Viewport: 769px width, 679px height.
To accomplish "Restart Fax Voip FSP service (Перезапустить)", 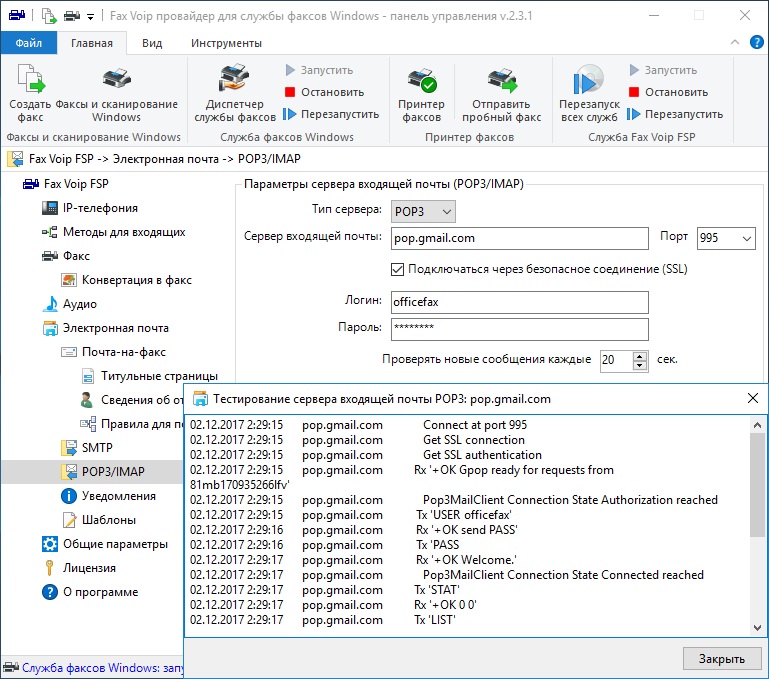I will click(x=675, y=114).
